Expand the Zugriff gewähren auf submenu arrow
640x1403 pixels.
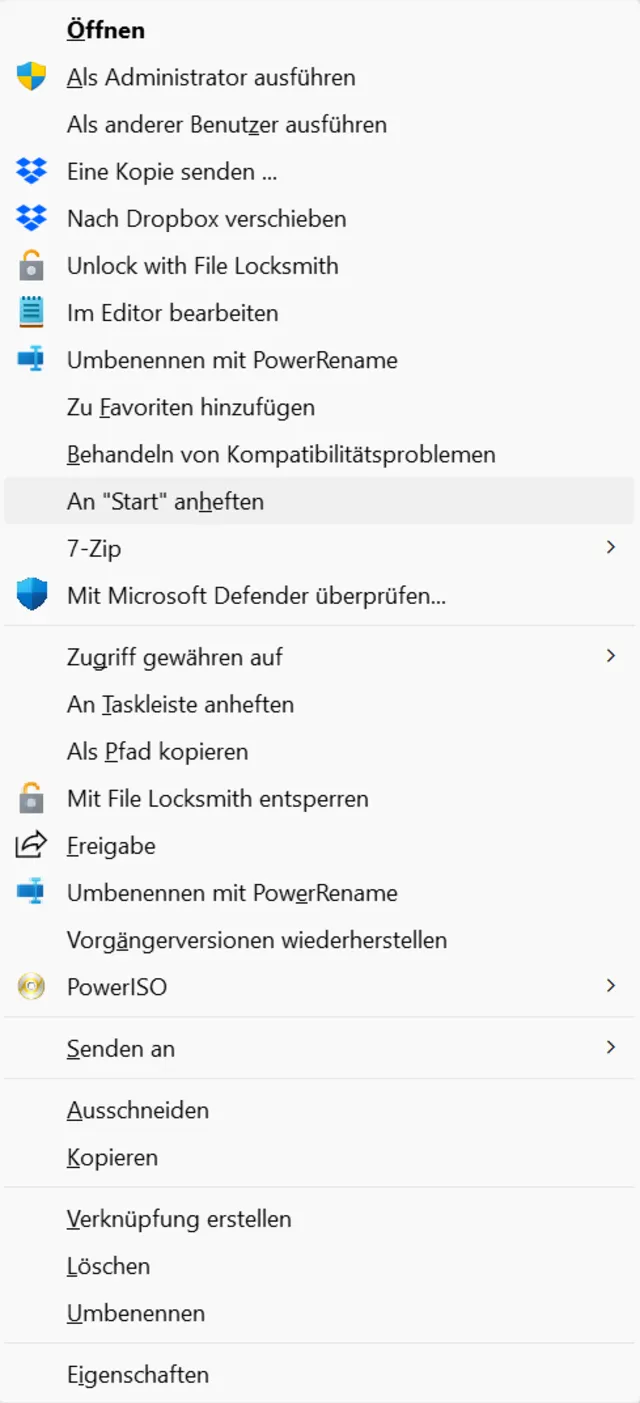tap(611, 656)
